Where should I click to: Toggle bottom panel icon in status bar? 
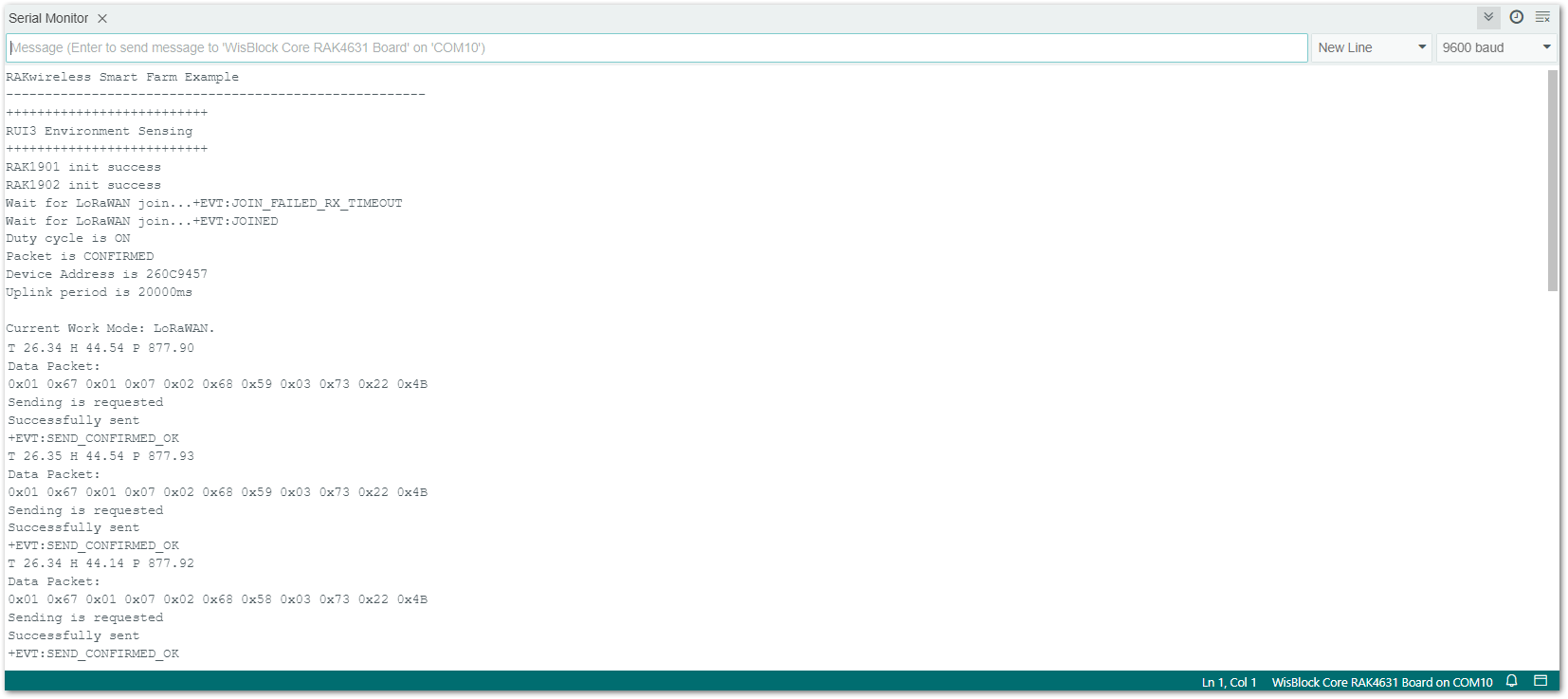pos(1541,681)
